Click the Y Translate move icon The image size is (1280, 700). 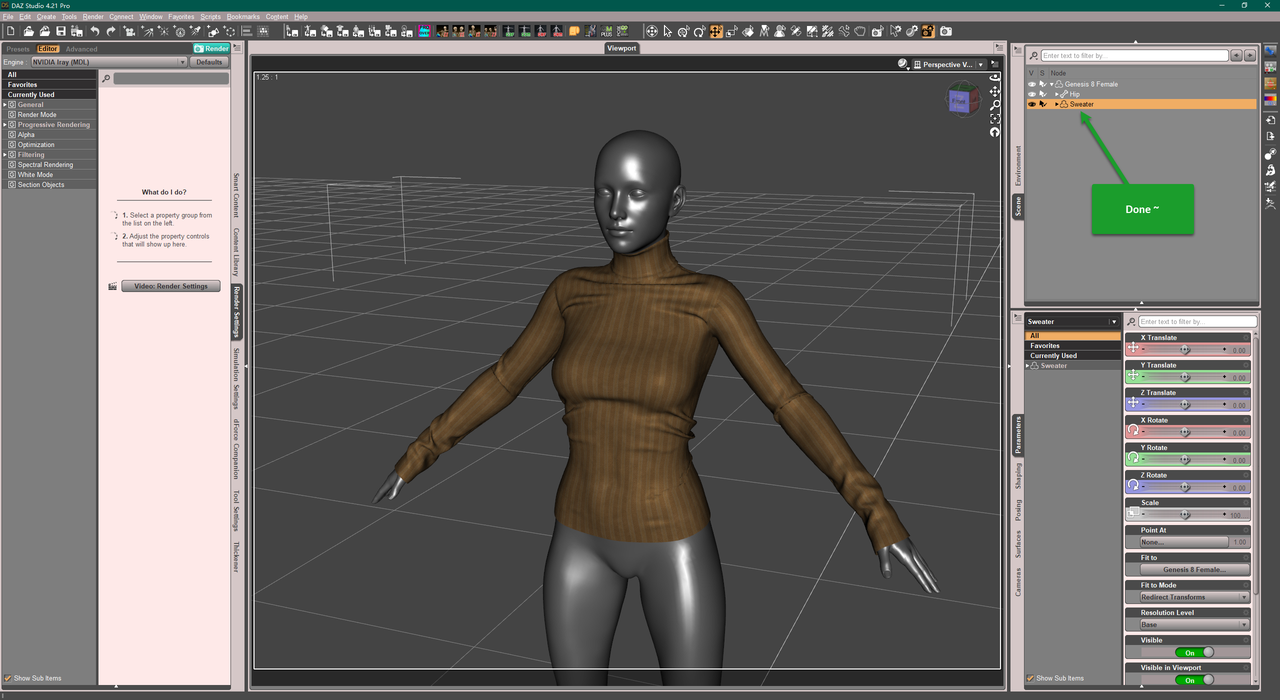tap(1133, 375)
